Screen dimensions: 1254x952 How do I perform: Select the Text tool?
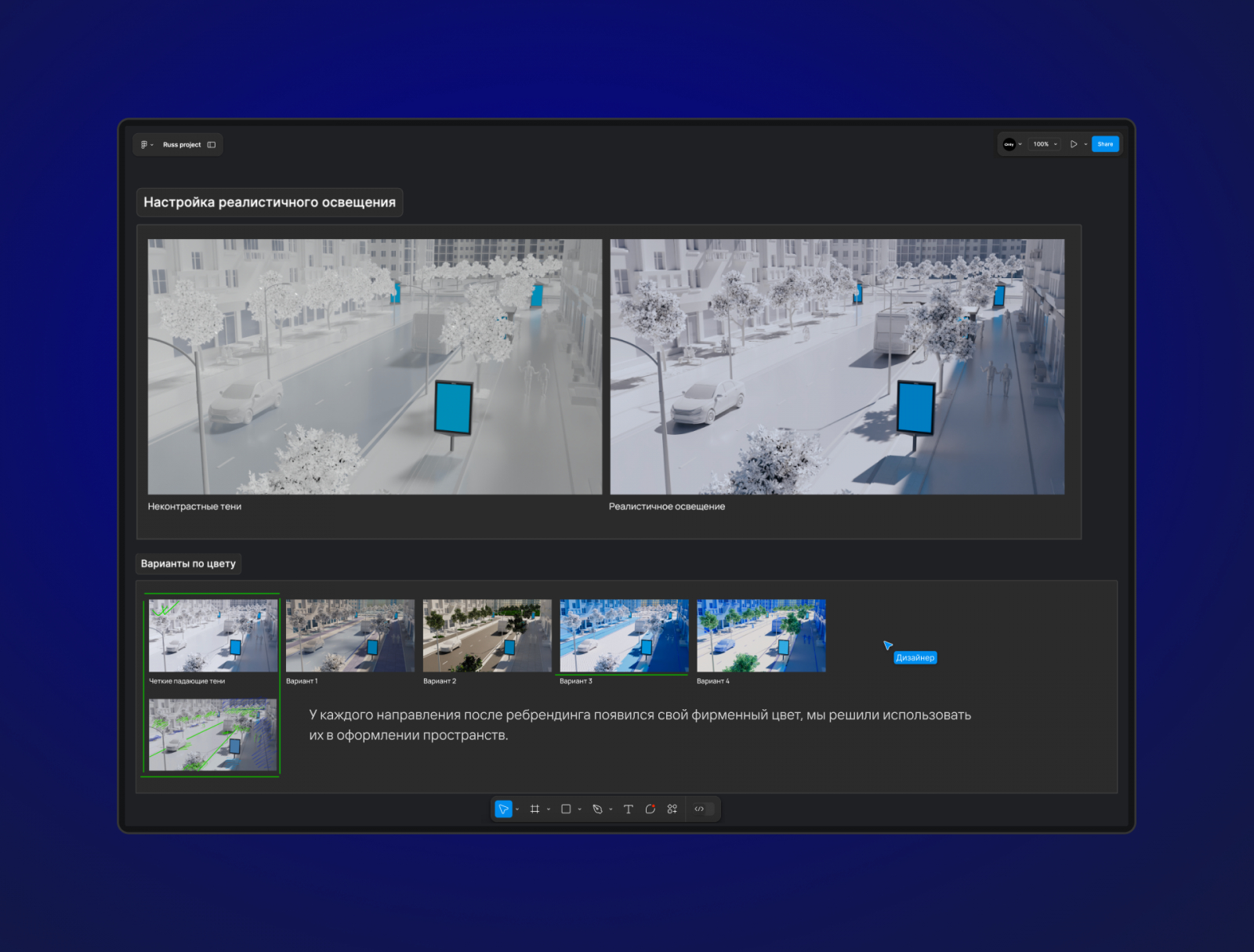(x=628, y=809)
